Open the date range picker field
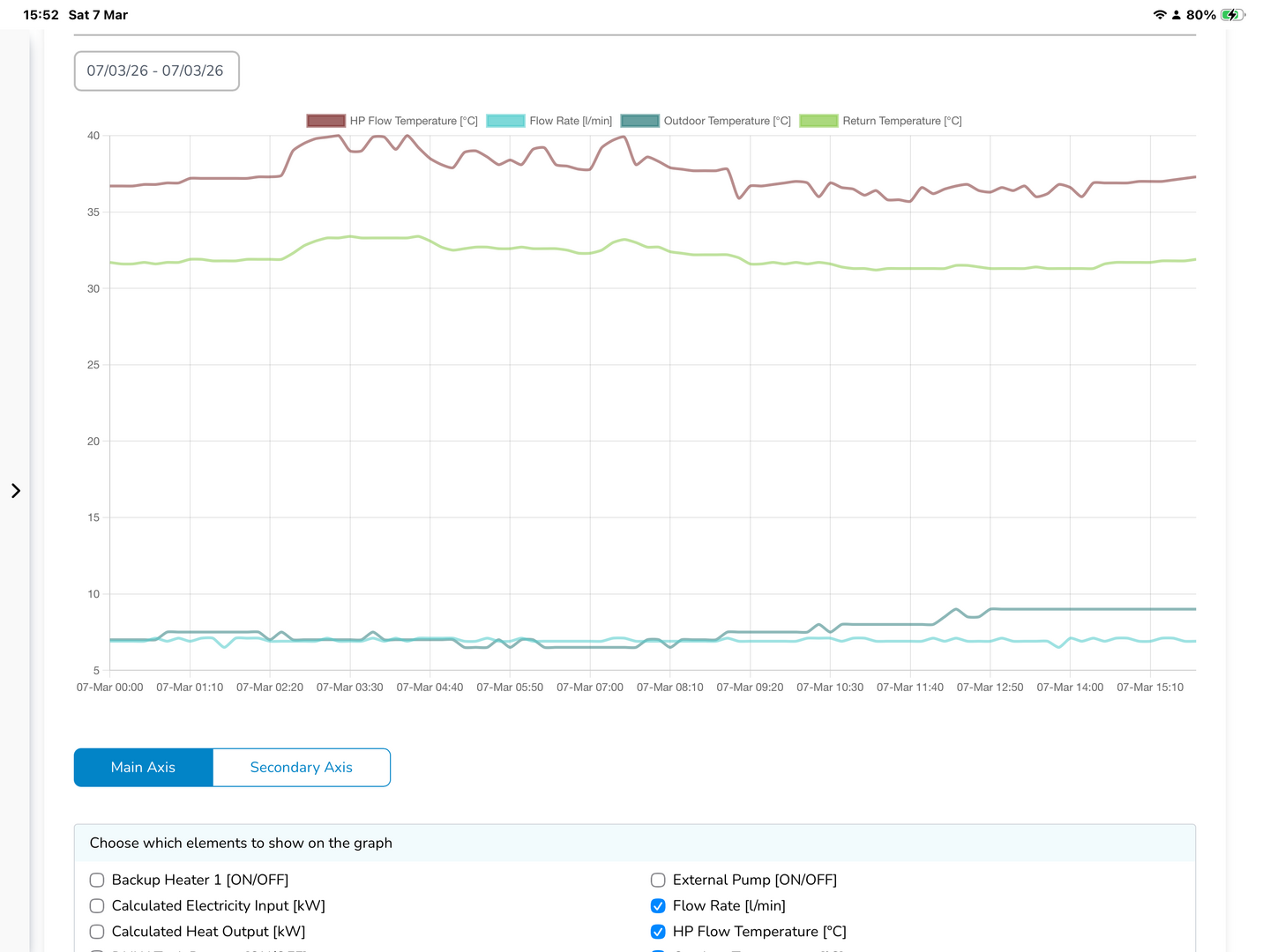Screen dimensions: 1270x952 tap(156, 71)
